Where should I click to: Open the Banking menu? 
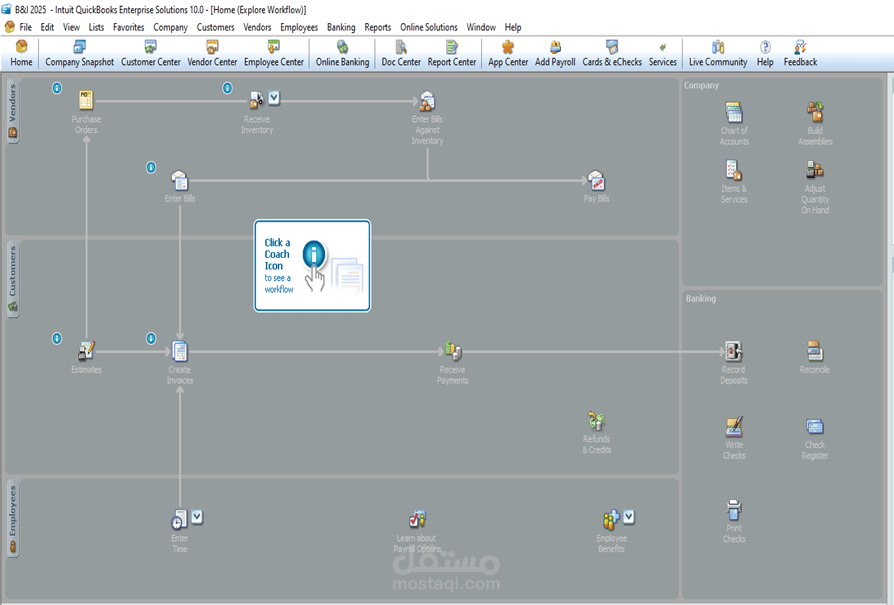click(341, 27)
